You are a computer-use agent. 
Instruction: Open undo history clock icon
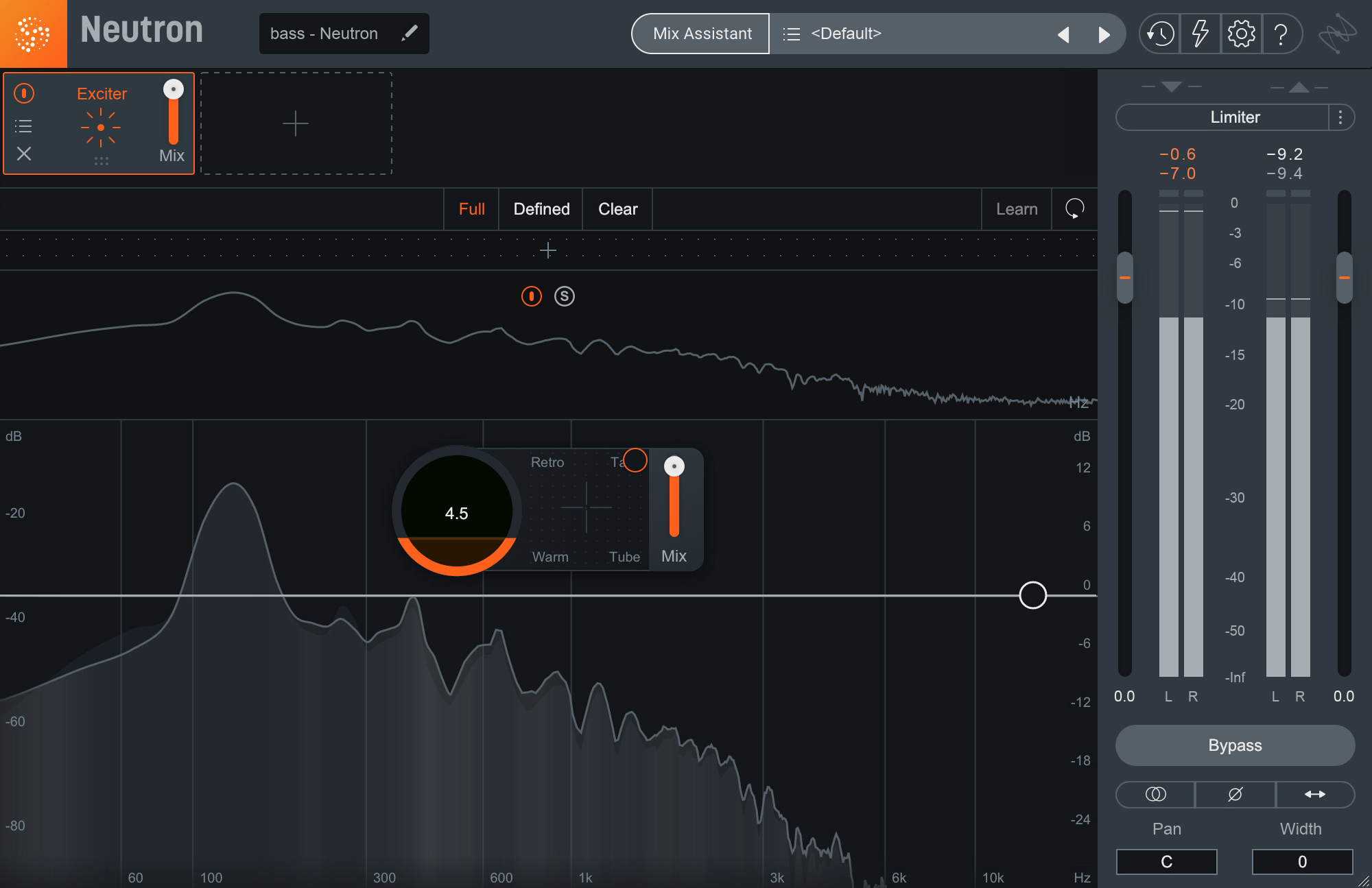1160,34
